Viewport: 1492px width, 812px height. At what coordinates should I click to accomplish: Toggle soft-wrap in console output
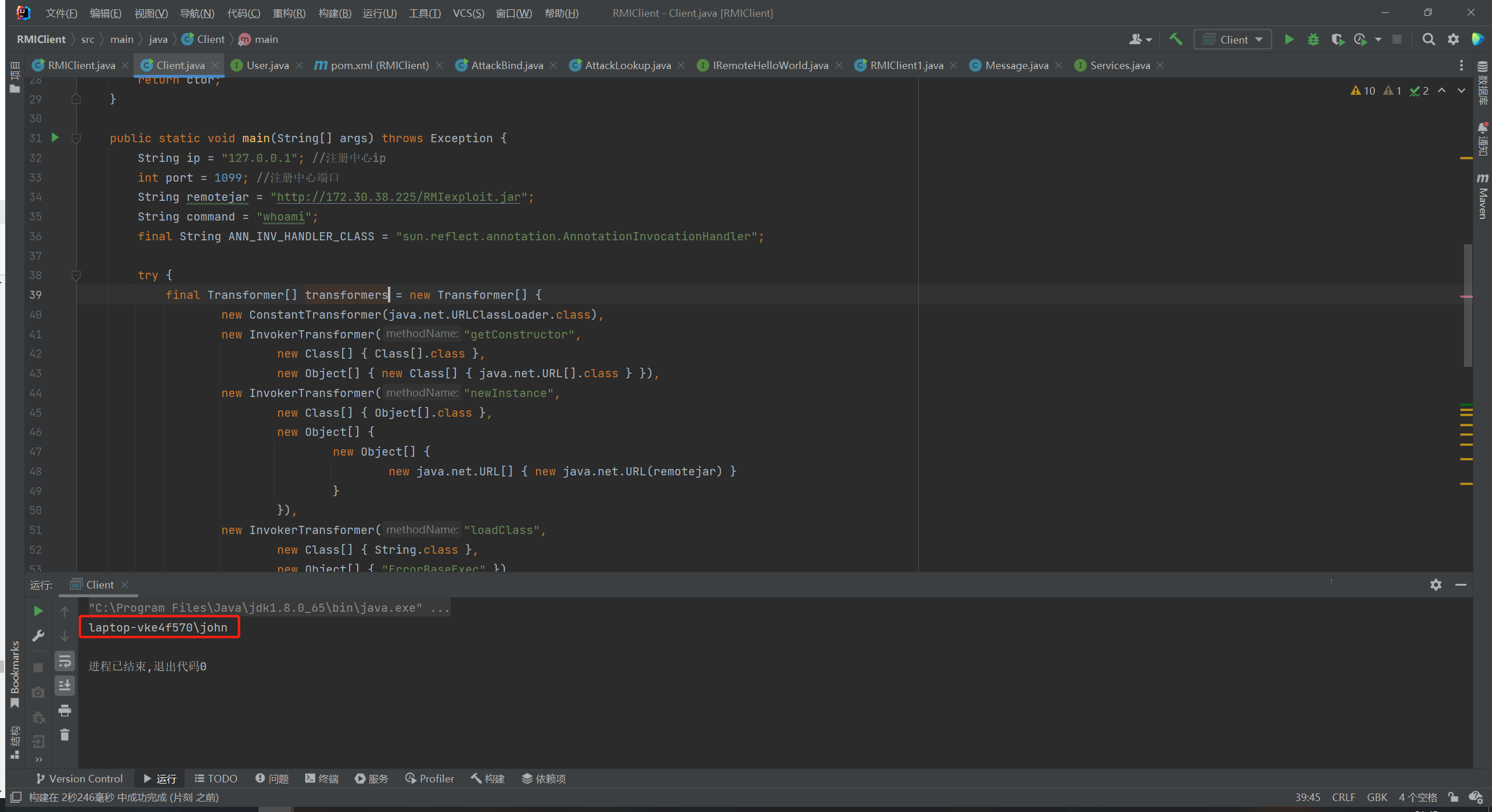pos(64,661)
